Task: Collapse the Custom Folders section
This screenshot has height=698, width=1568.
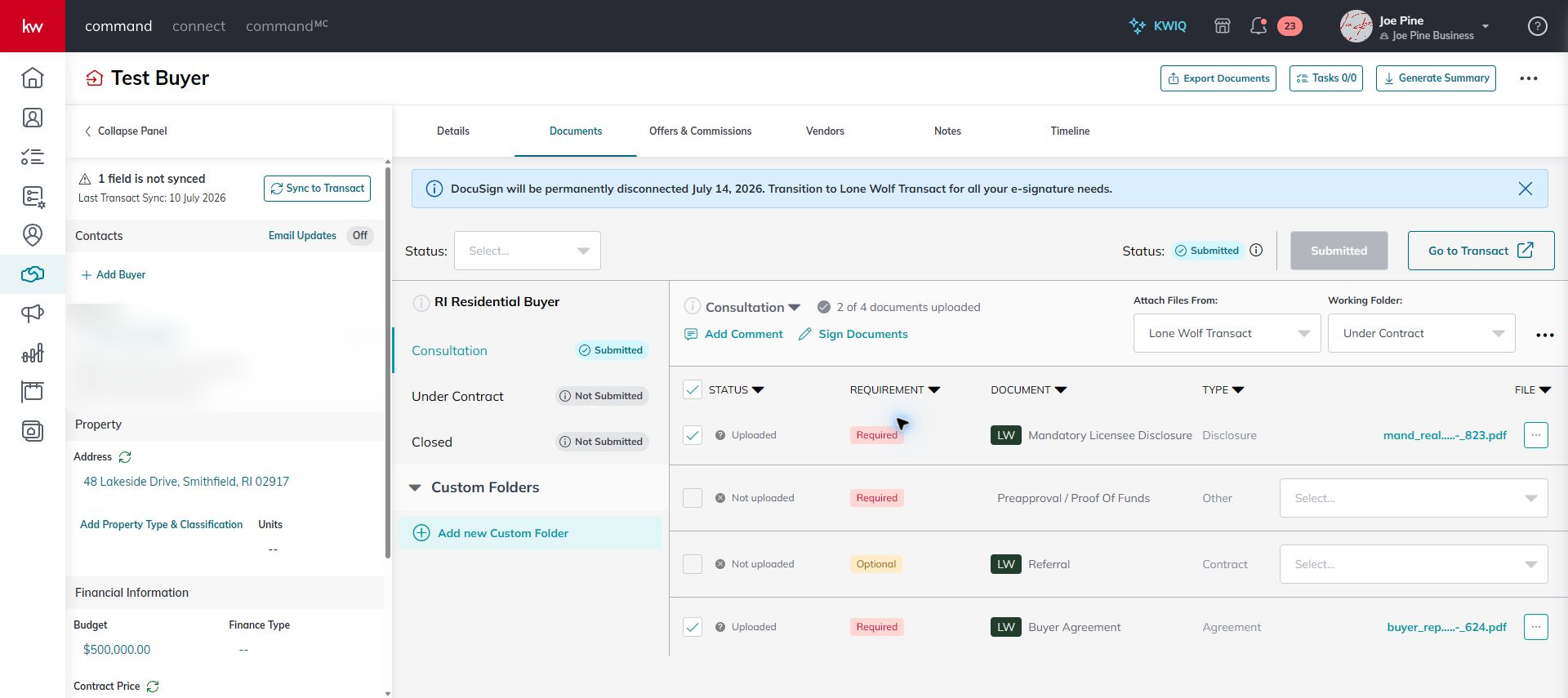Action: pyautogui.click(x=415, y=487)
